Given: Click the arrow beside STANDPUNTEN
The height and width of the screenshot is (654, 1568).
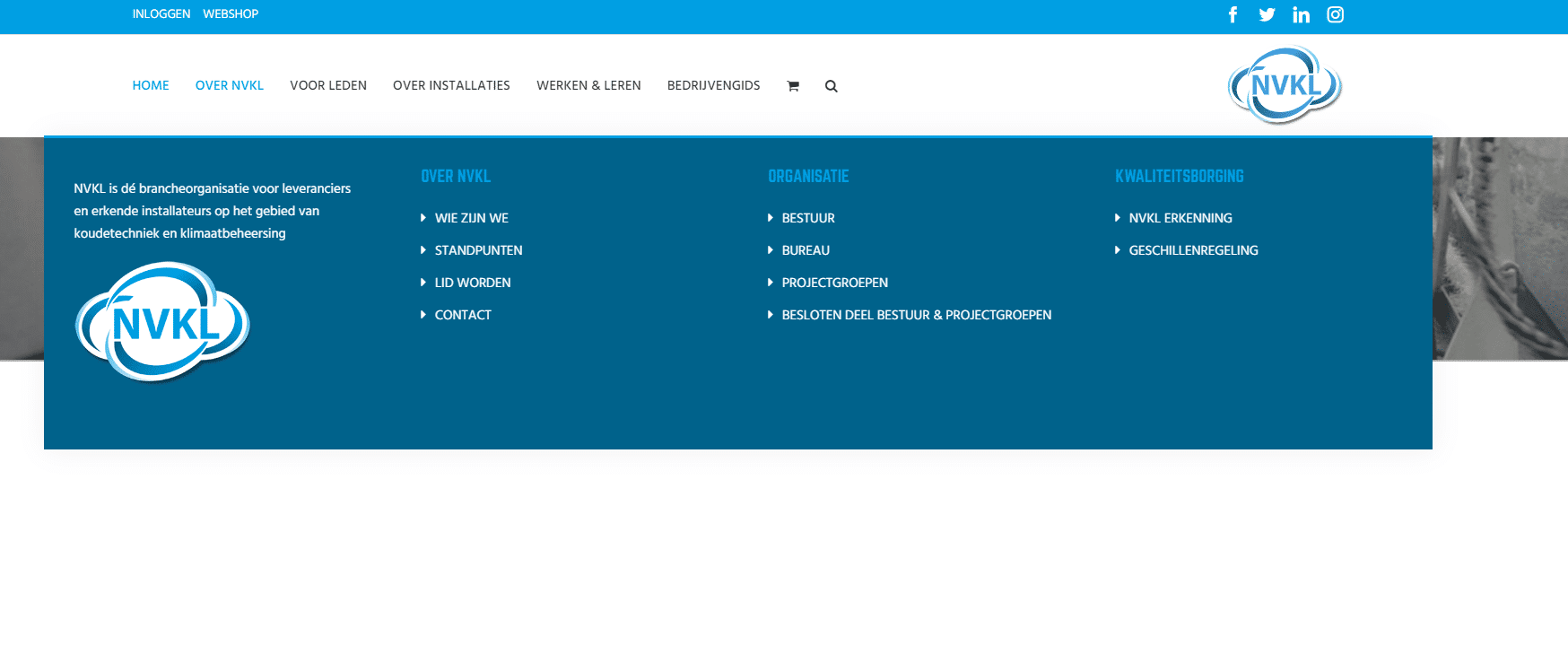Looking at the screenshot, I should [x=423, y=250].
